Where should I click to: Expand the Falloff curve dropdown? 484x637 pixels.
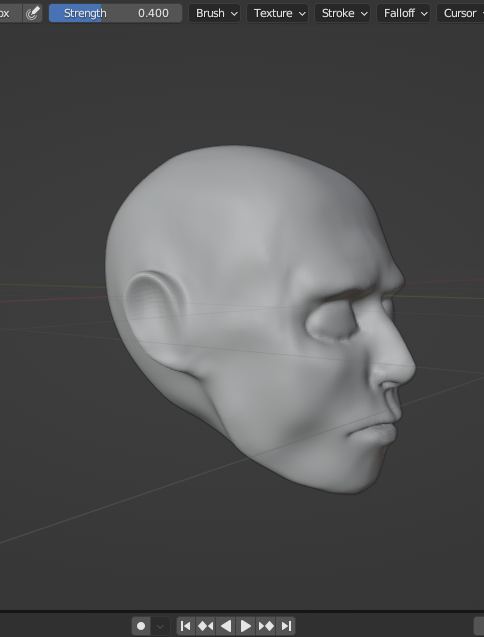(x=404, y=13)
